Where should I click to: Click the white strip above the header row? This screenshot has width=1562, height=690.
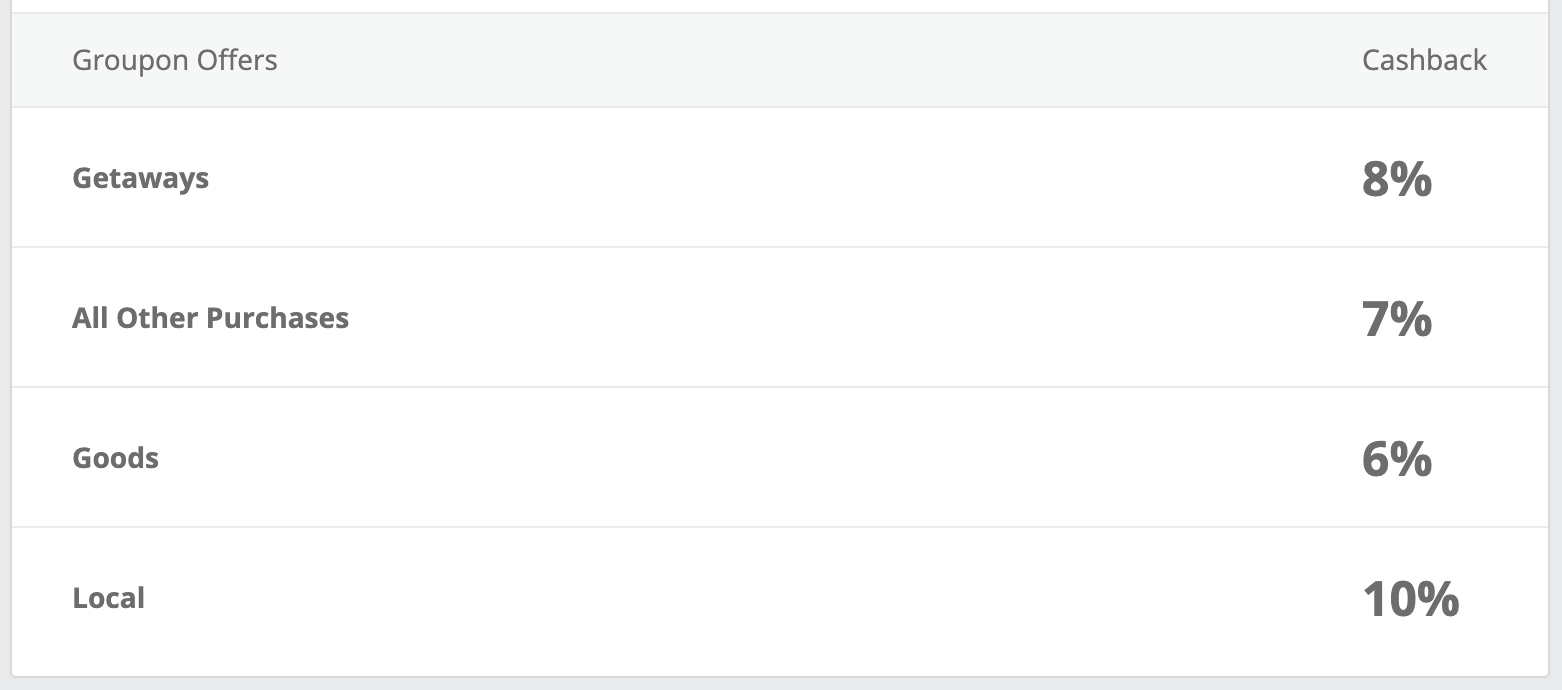[780, 5]
